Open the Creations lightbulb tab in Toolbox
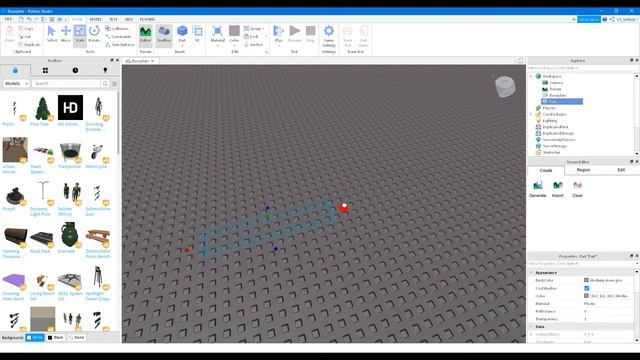This screenshot has height=360, width=640. 105,70
